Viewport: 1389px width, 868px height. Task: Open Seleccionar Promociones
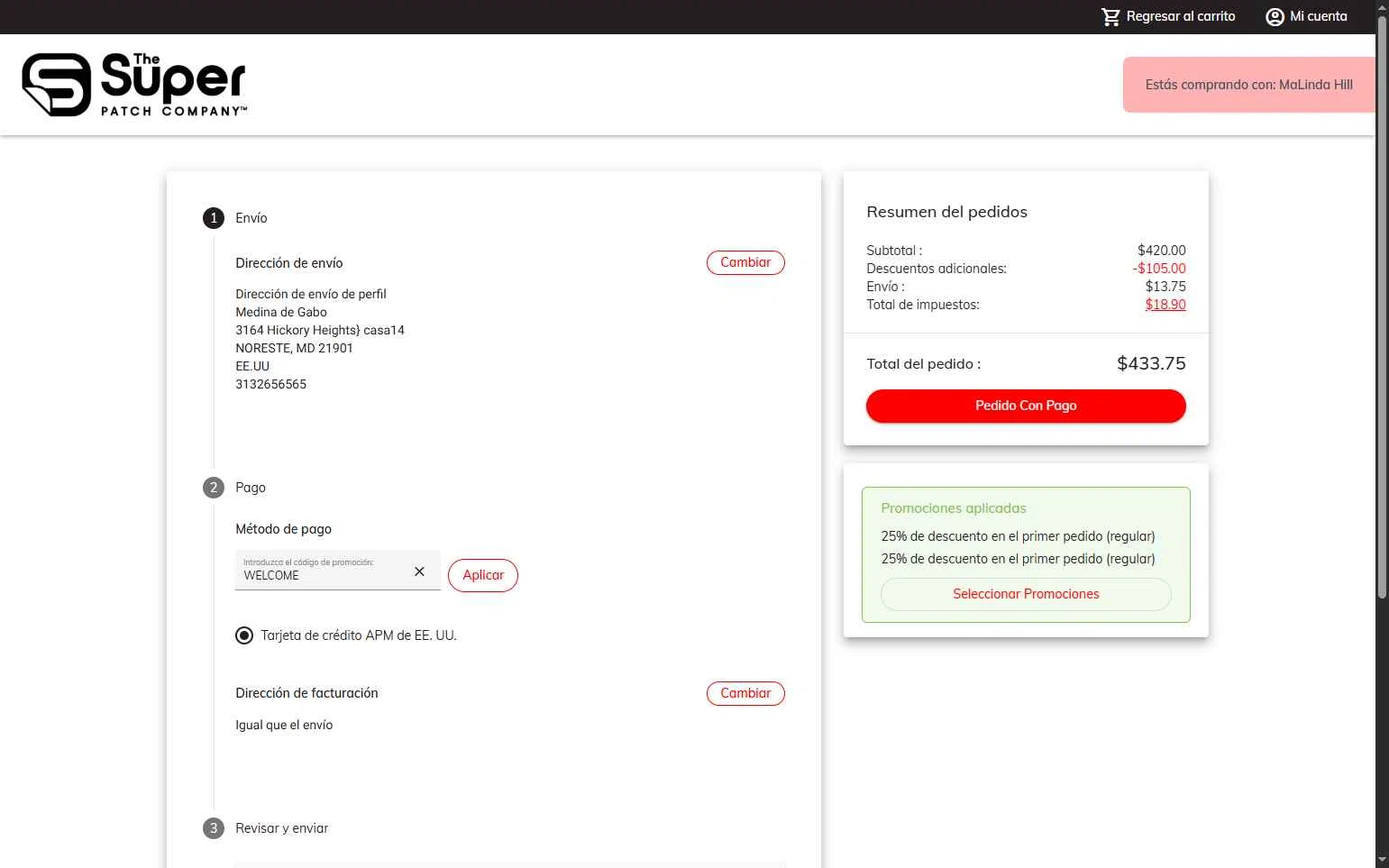click(1026, 594)
